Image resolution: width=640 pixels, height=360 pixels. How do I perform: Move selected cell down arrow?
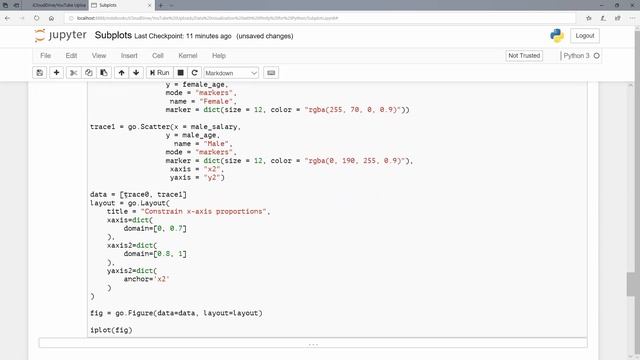click(x=136, y=73)
